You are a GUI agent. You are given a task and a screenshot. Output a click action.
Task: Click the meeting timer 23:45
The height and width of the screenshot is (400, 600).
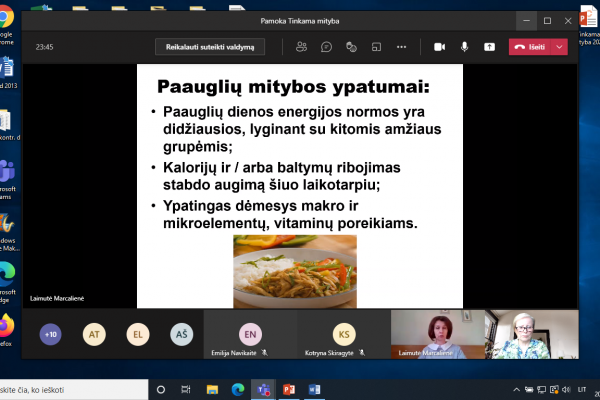click(44, 47)
